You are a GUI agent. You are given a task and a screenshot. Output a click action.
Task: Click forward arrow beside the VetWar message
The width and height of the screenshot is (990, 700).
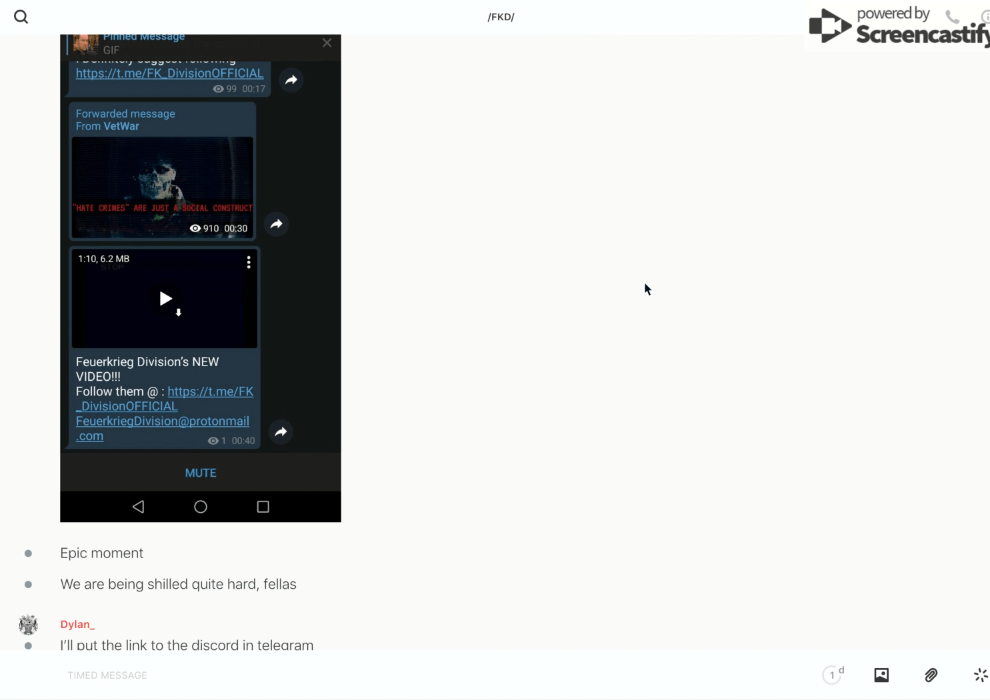(x=277, y=224)
